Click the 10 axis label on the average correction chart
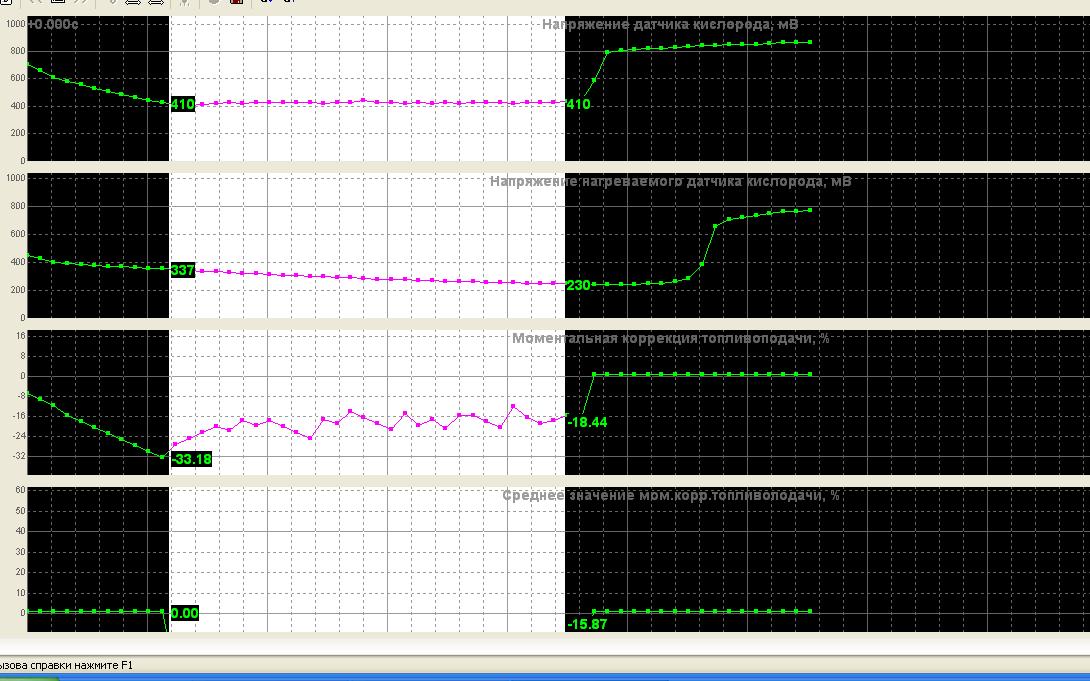Image resolution: width=1090 pixels, height=681 pixels. point(20,593)
